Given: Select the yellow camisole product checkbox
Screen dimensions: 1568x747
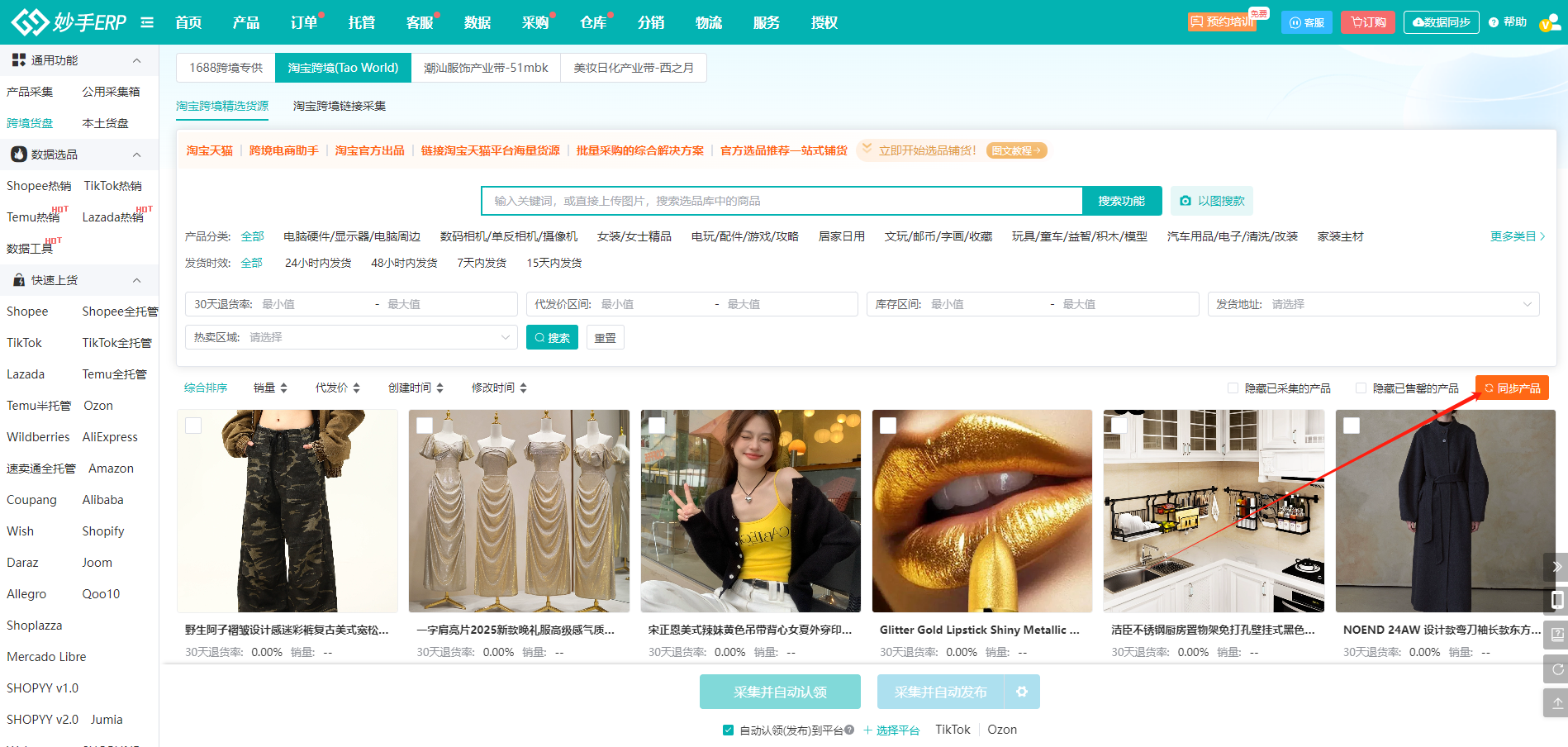Looking at the screenshot, I should pos(657,426).
